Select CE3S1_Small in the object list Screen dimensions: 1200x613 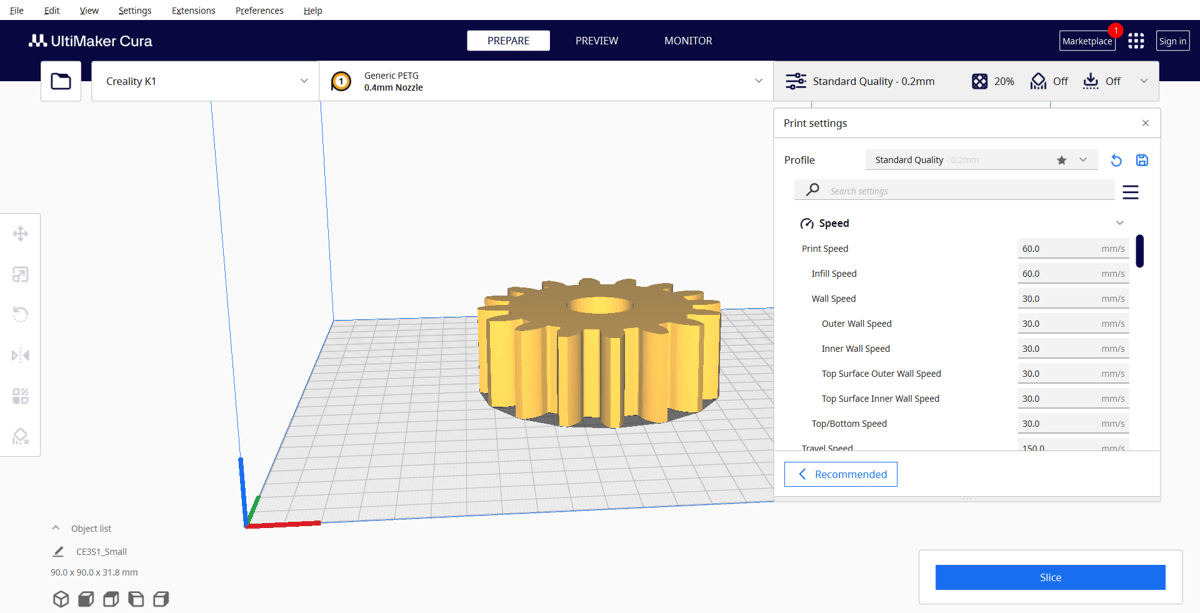click(x=102, y=551)
